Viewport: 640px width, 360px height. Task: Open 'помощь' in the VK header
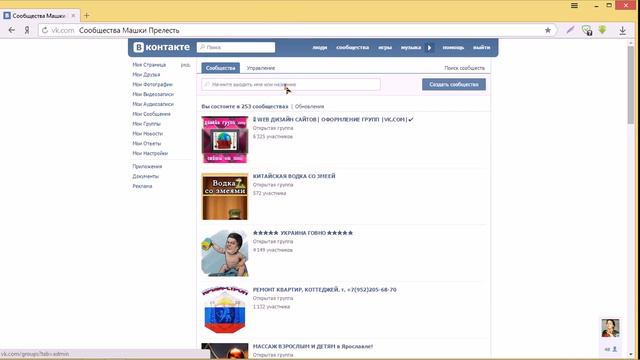[453, 47]
